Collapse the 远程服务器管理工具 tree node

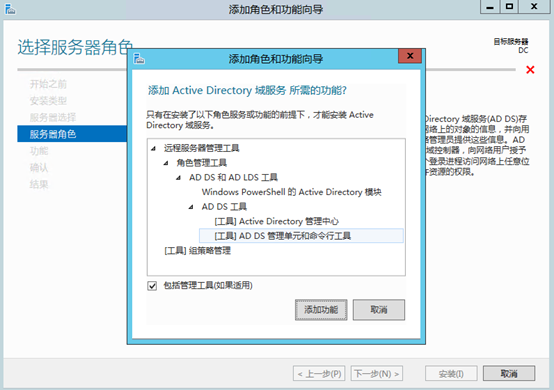(x=153, y=148)
